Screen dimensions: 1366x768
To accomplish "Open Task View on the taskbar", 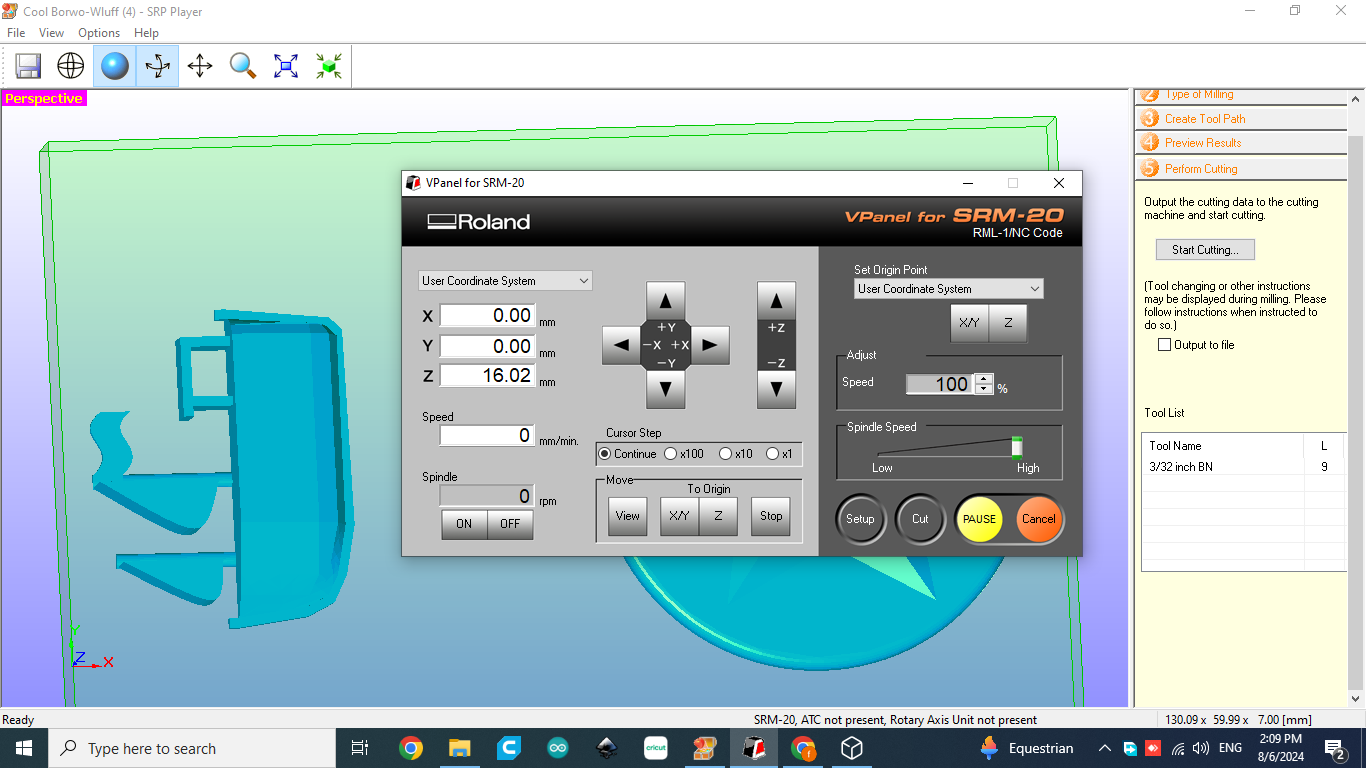I will [x=360, y=748].
